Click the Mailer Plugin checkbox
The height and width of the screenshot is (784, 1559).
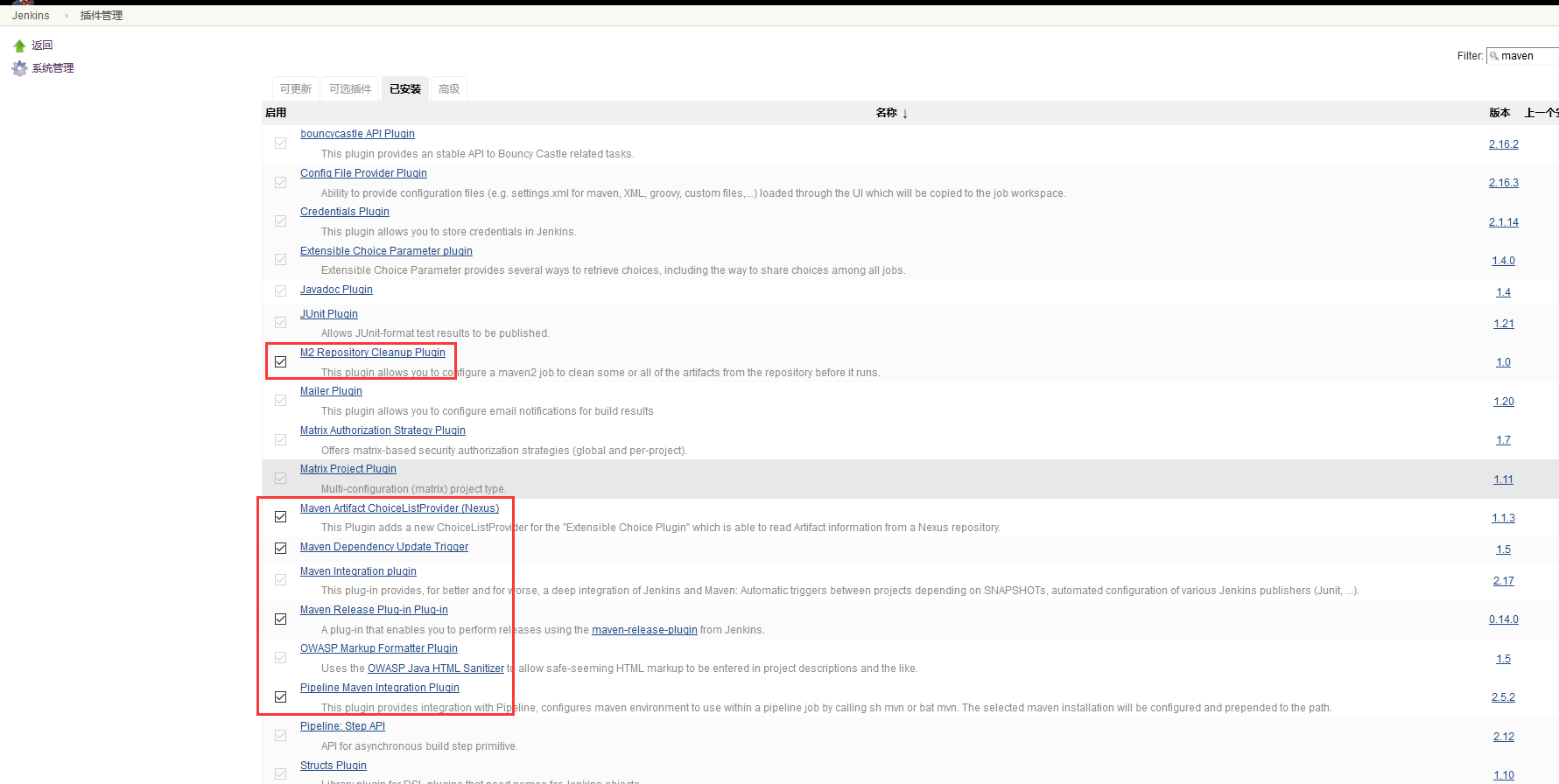coord(280,400)
